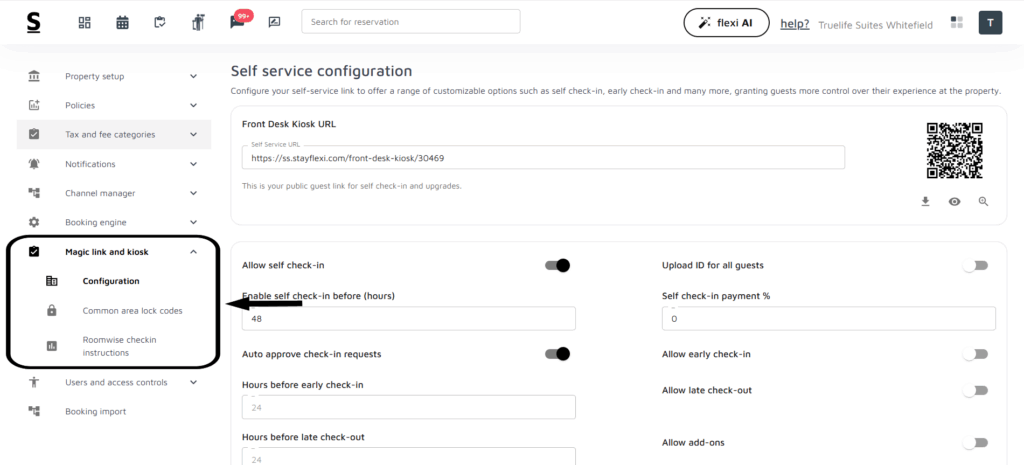Screen dimensions: 1024x465
Task: Preview kiosk link with eye icon
Action: click(x=954, y=201)
